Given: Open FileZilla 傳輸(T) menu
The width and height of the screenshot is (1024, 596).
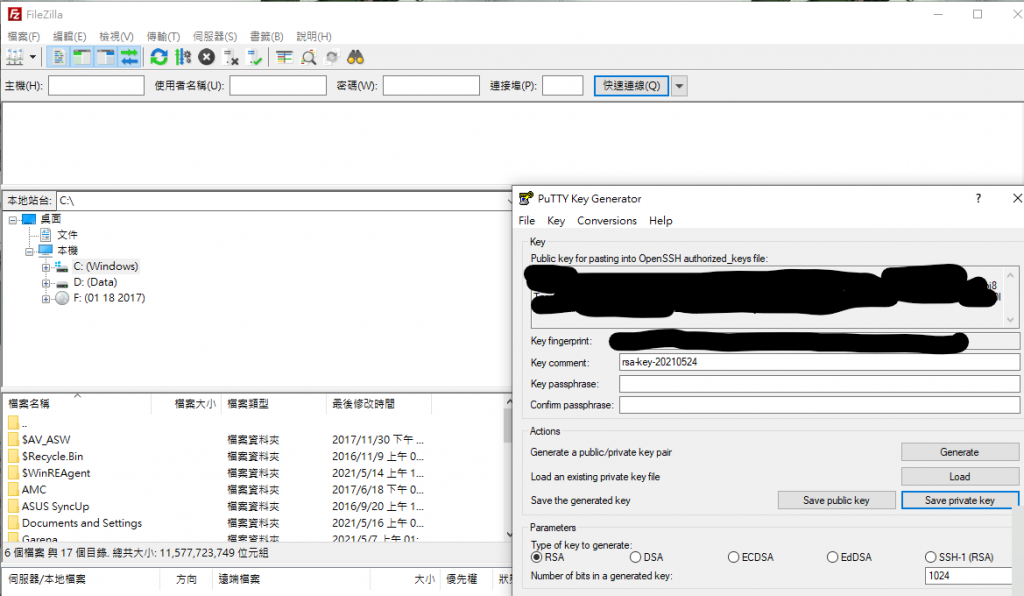Looking at the screenshot, I should [x=163, y=37].
